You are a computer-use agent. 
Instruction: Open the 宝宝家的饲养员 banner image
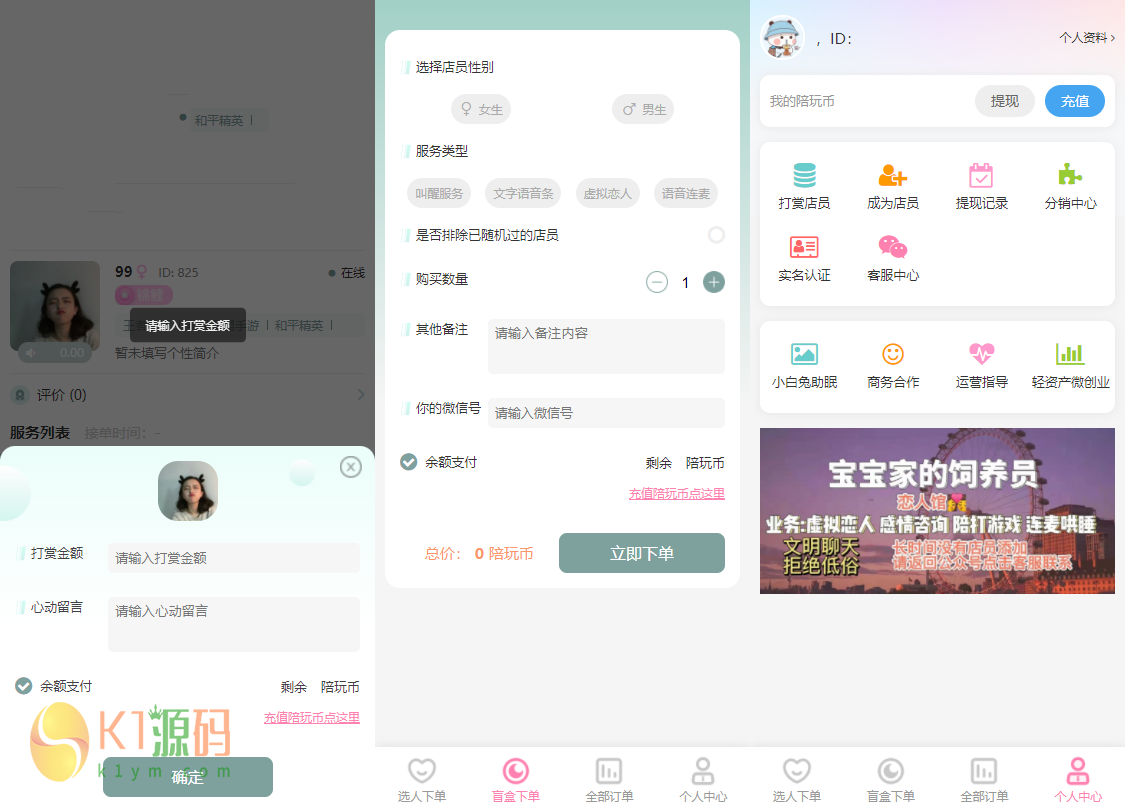[937, 511]
